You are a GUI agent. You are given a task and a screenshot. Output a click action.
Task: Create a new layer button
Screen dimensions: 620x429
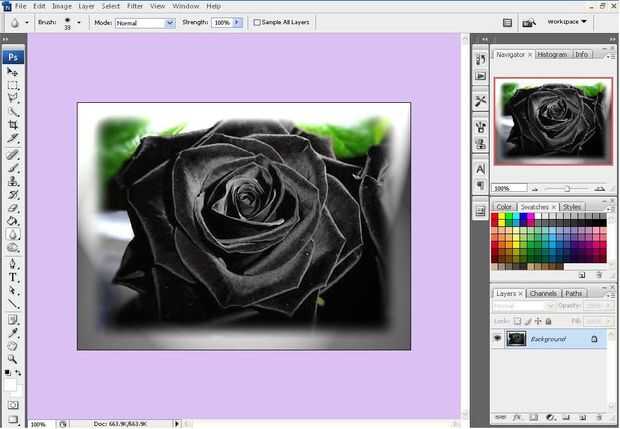point(583,418)
